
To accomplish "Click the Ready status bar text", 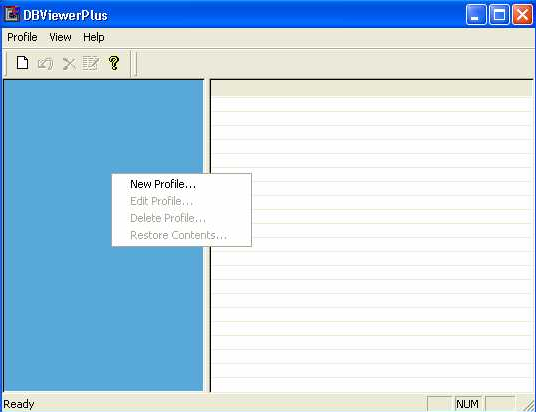I will click(19, 404).
